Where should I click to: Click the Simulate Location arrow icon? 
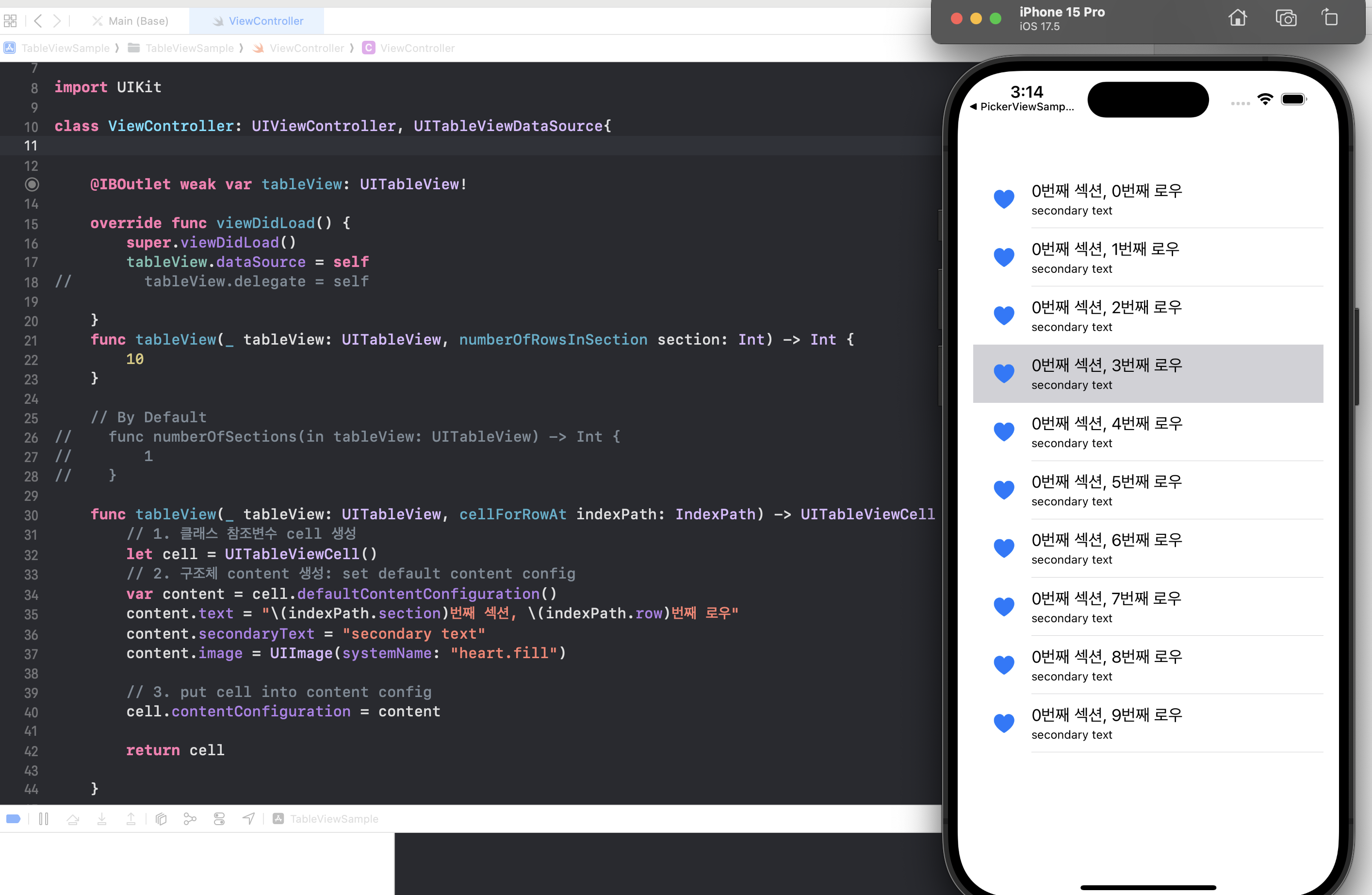click(248, 819)
